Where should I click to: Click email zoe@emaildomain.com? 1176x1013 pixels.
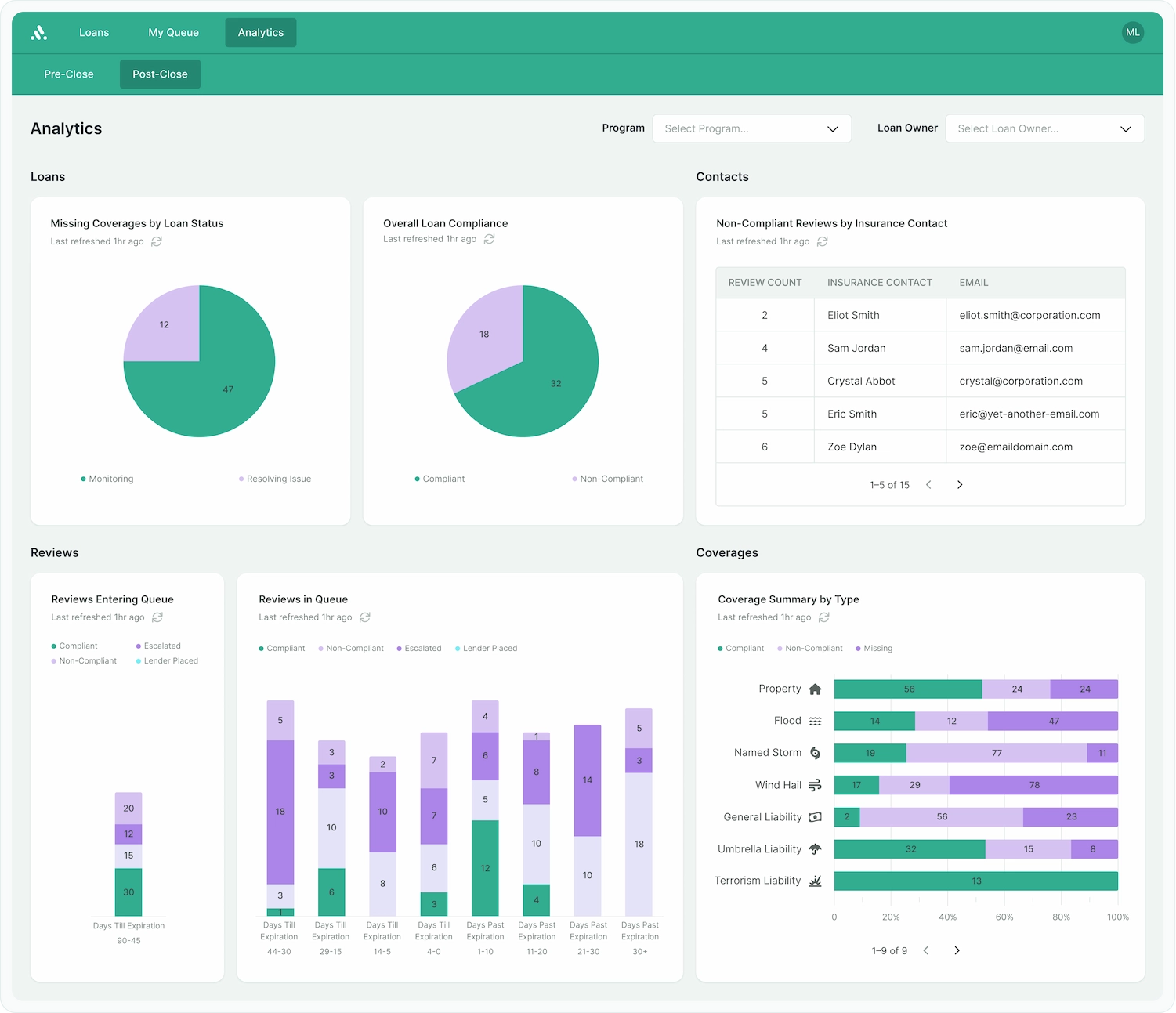1016,447
